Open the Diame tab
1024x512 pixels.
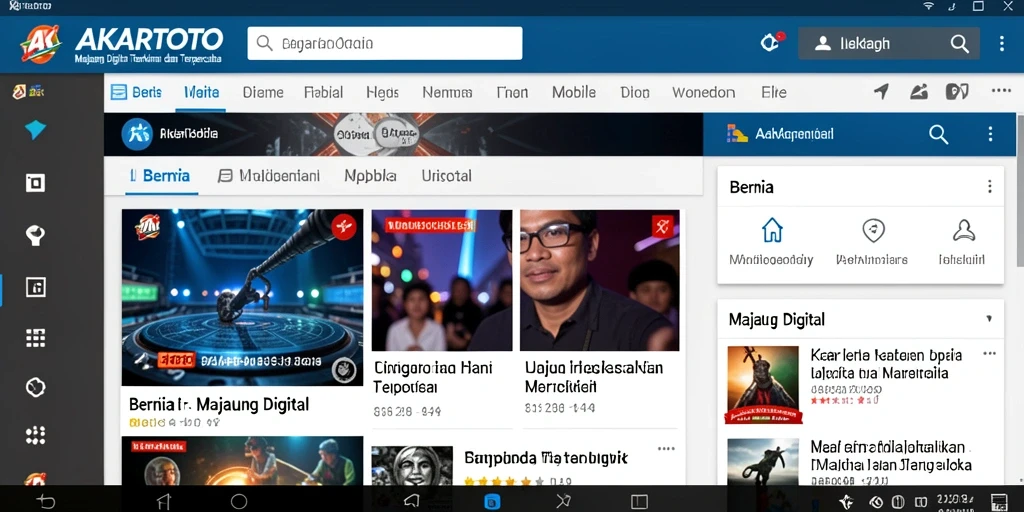coord(263,92)
